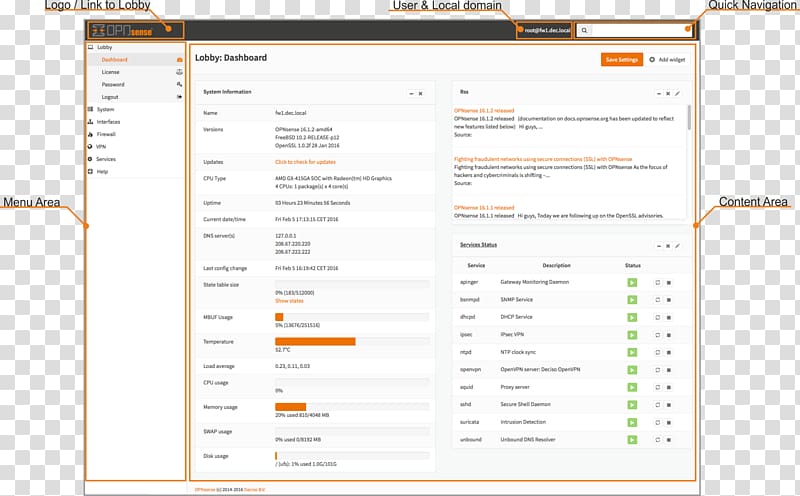Open the License menu entry
The height and width of the screenshot is (496, 800).
pyautogui.click(x=110, y=72)
